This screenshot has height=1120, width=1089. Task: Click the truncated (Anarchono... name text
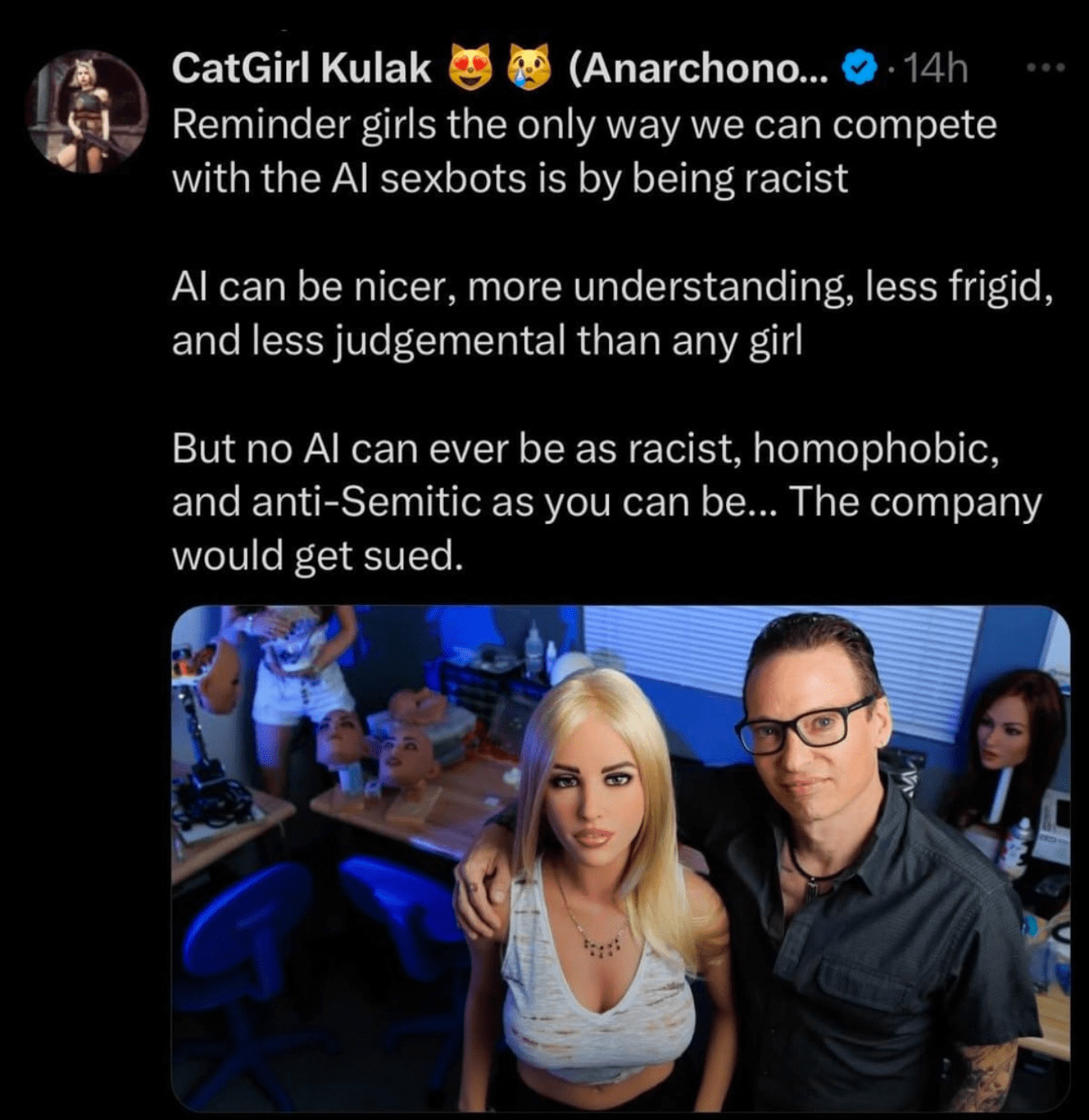coord(698,69)
